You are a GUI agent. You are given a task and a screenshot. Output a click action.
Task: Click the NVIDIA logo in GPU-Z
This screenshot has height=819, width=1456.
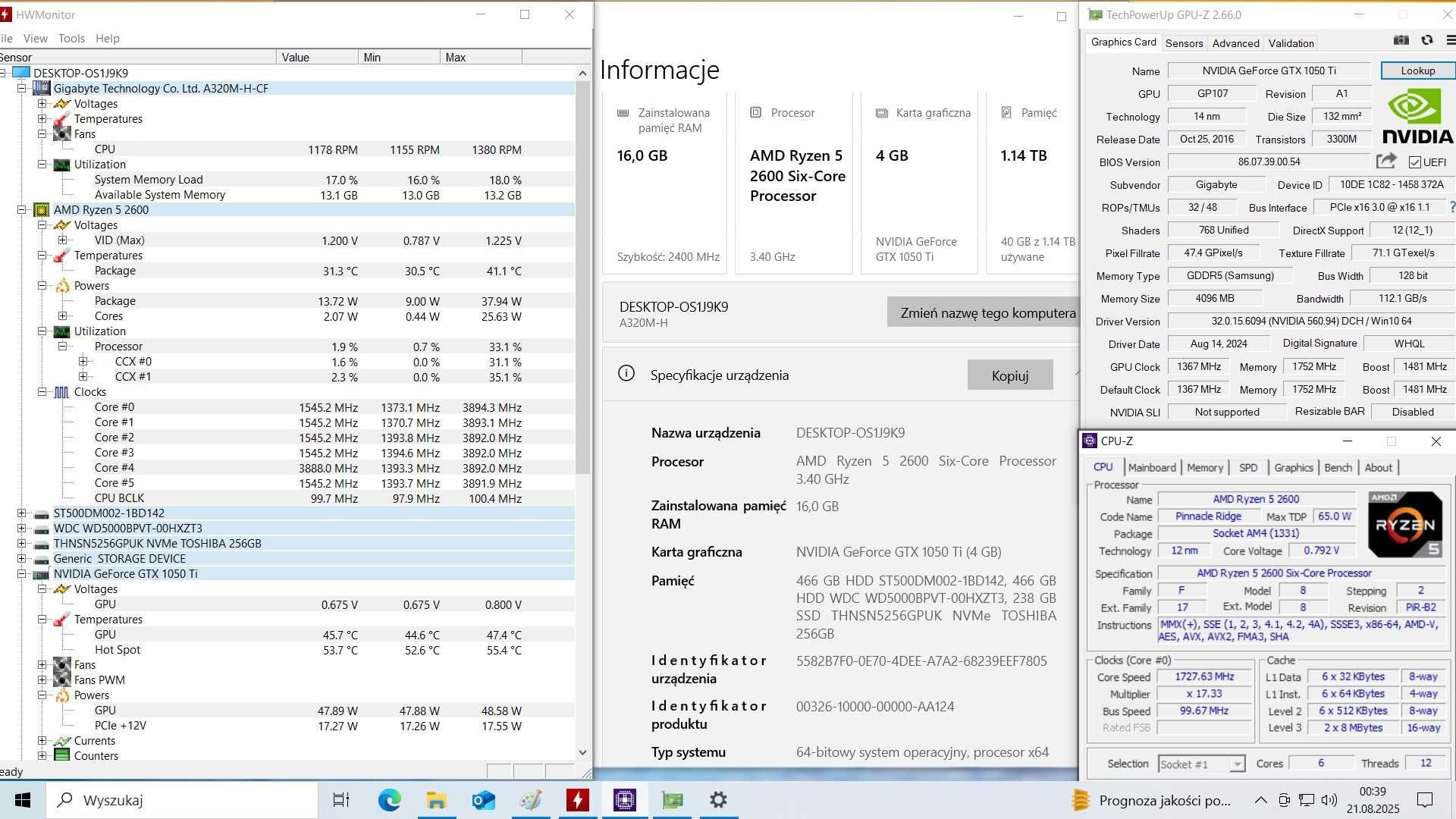tap(1417, 117)
